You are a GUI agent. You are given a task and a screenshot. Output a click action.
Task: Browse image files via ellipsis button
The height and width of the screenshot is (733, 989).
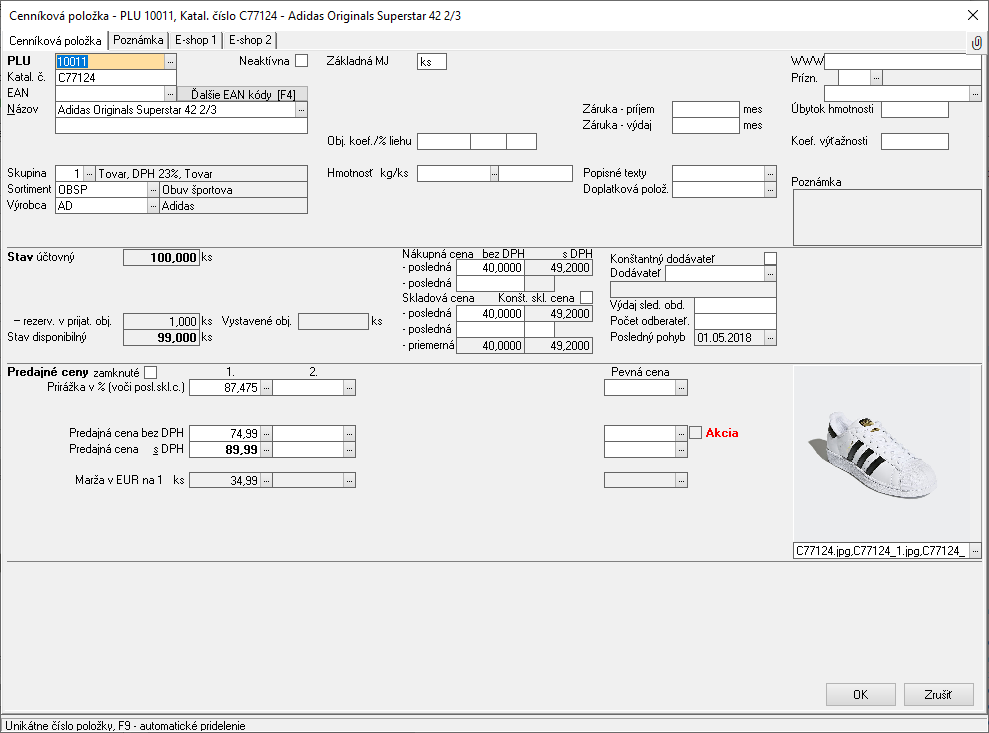975,551
